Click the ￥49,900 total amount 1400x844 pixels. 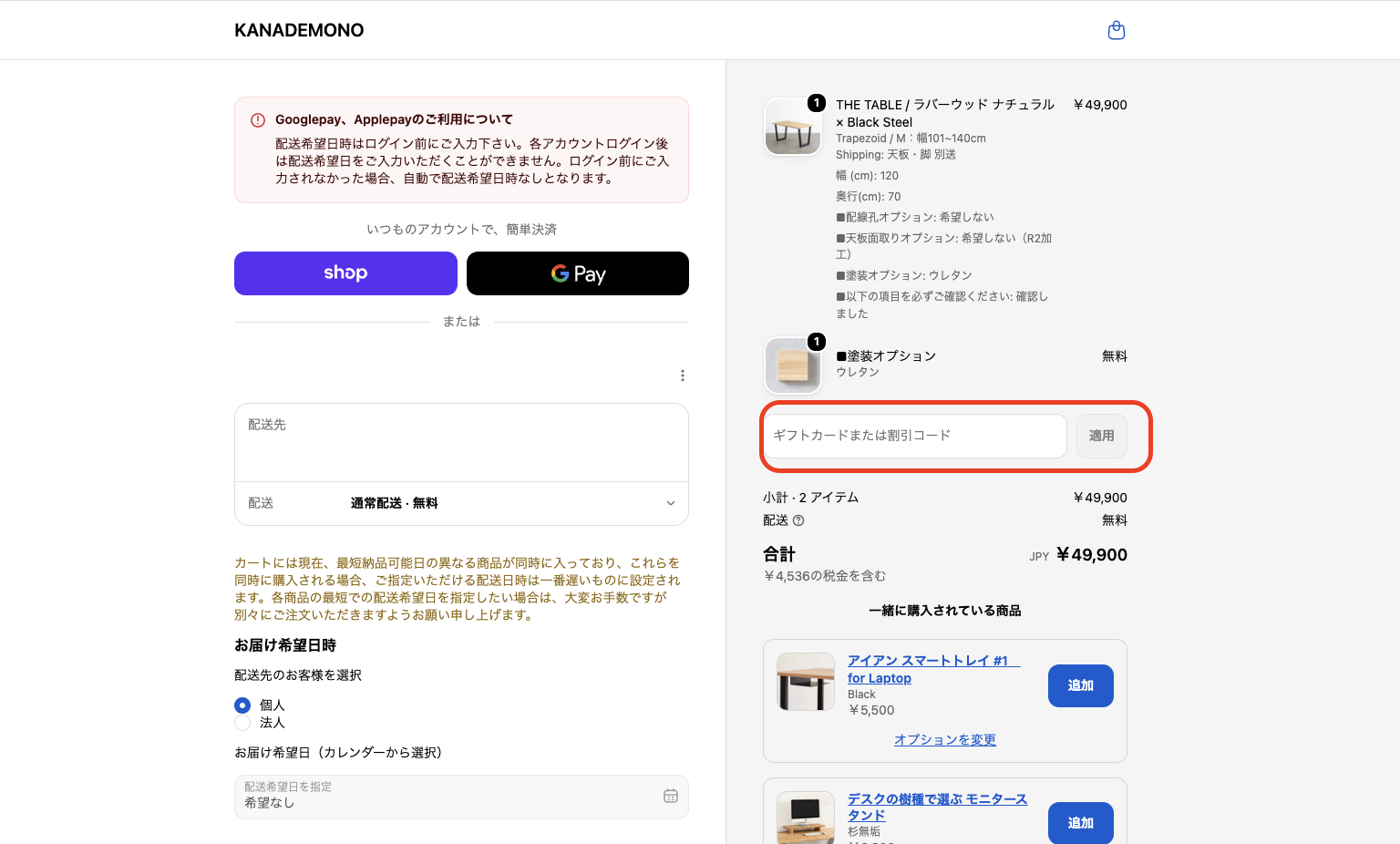[x=1092, y=555]
